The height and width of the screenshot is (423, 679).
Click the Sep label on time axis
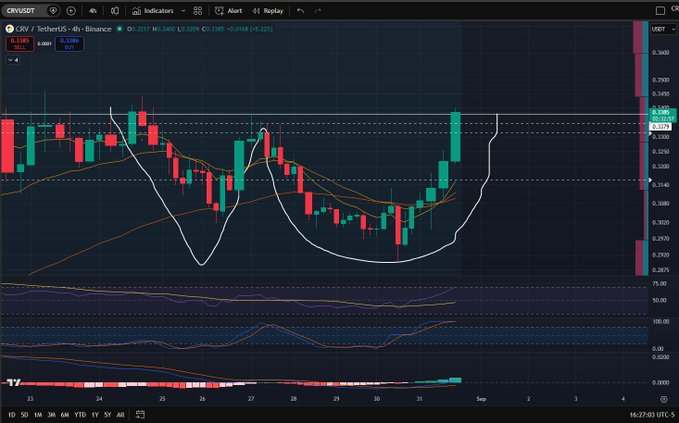point(481,399)
